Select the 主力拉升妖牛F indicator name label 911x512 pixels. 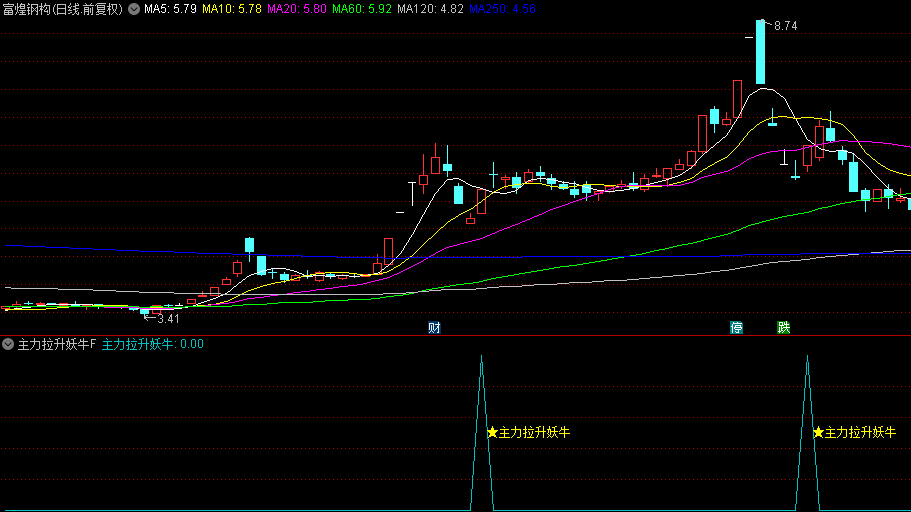tap(56, 344)
